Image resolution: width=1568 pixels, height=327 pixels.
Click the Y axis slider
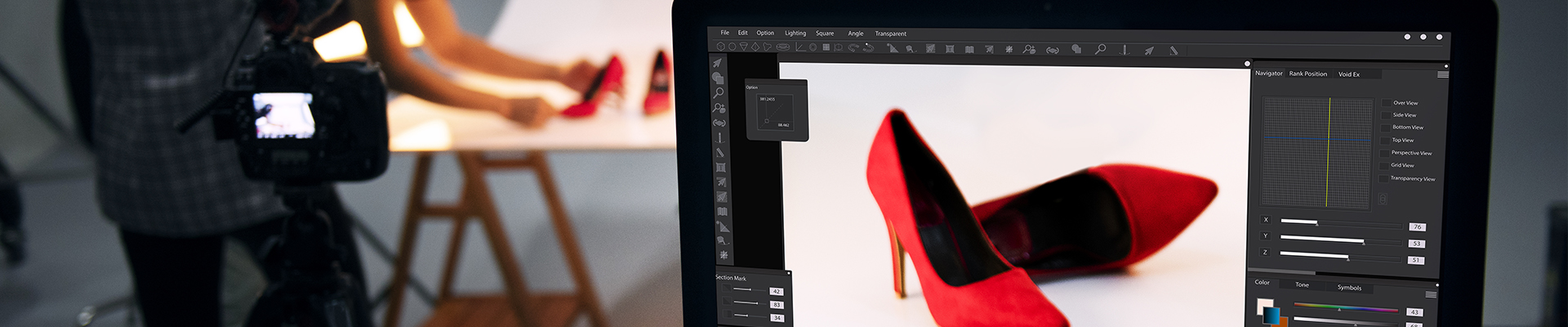1341,239
